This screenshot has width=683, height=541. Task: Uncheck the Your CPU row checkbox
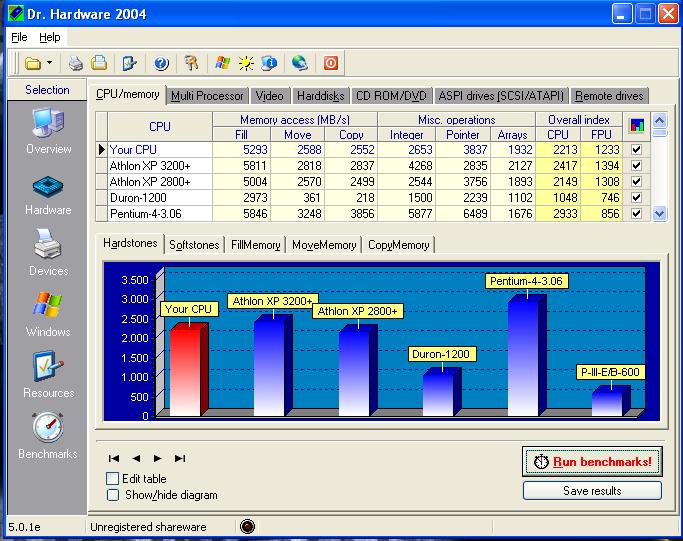click(636, 149)
